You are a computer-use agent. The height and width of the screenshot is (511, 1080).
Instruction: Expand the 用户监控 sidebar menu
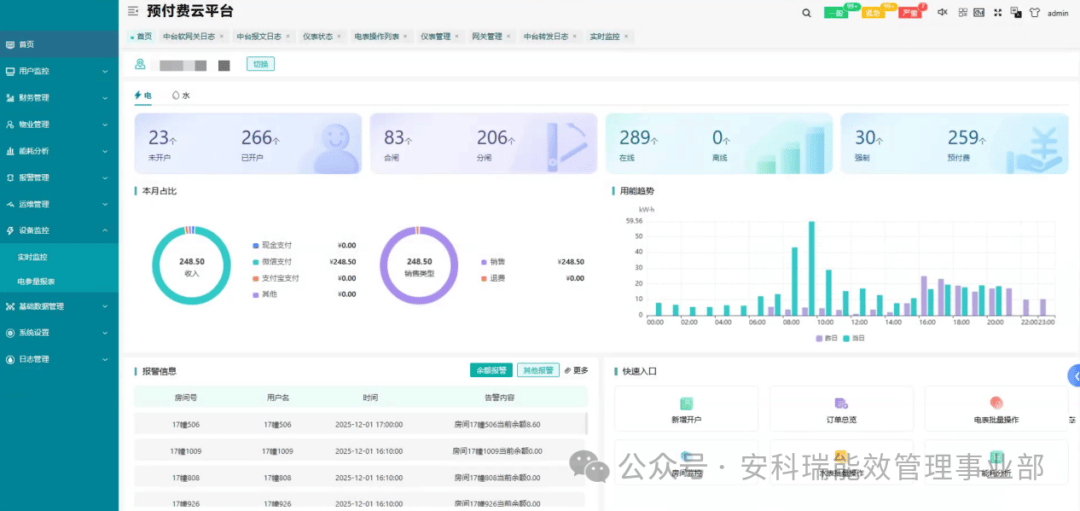pos(59,71)
